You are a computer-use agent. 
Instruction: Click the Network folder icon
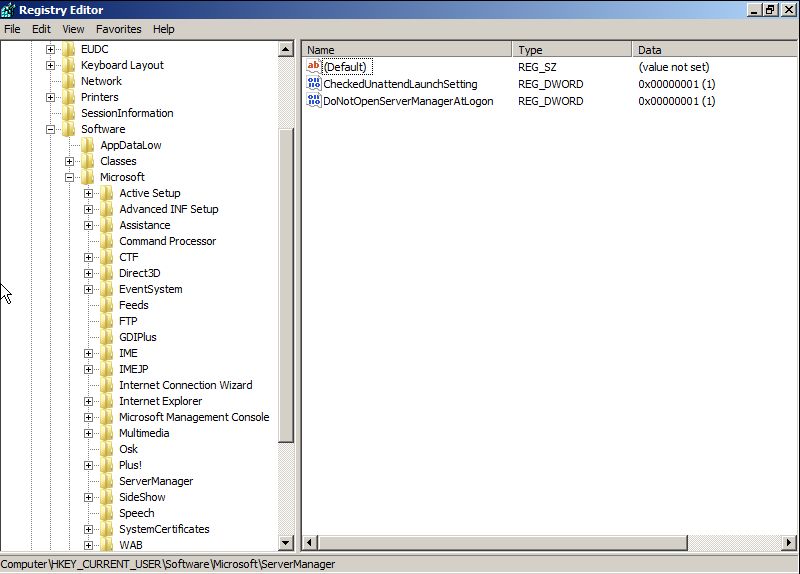tap(68, 81)
